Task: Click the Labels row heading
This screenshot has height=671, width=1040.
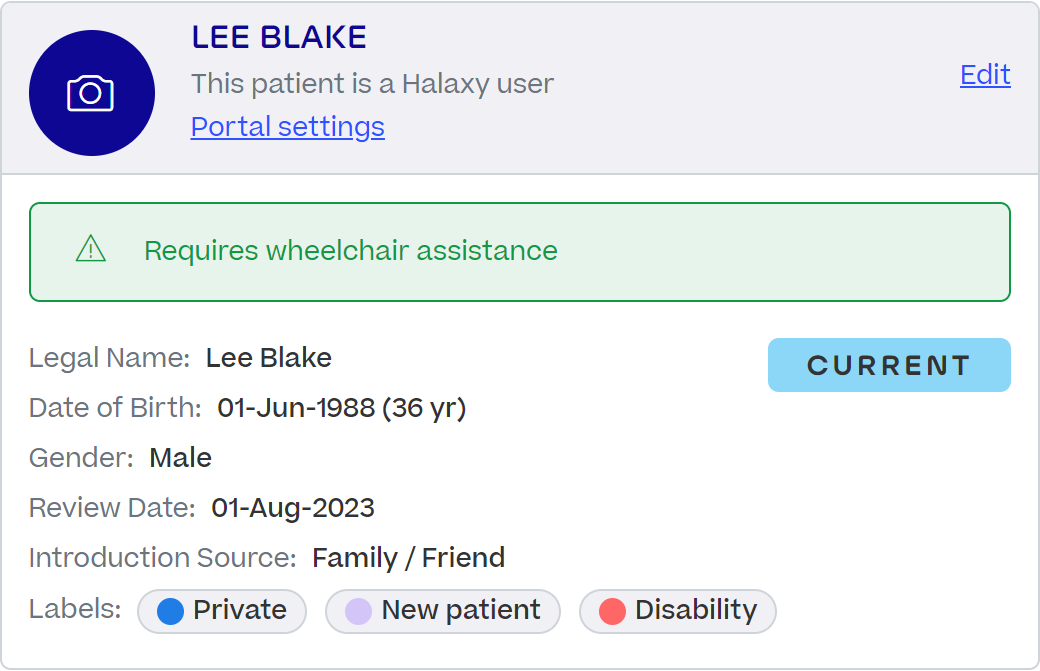Action: (74, 609)
